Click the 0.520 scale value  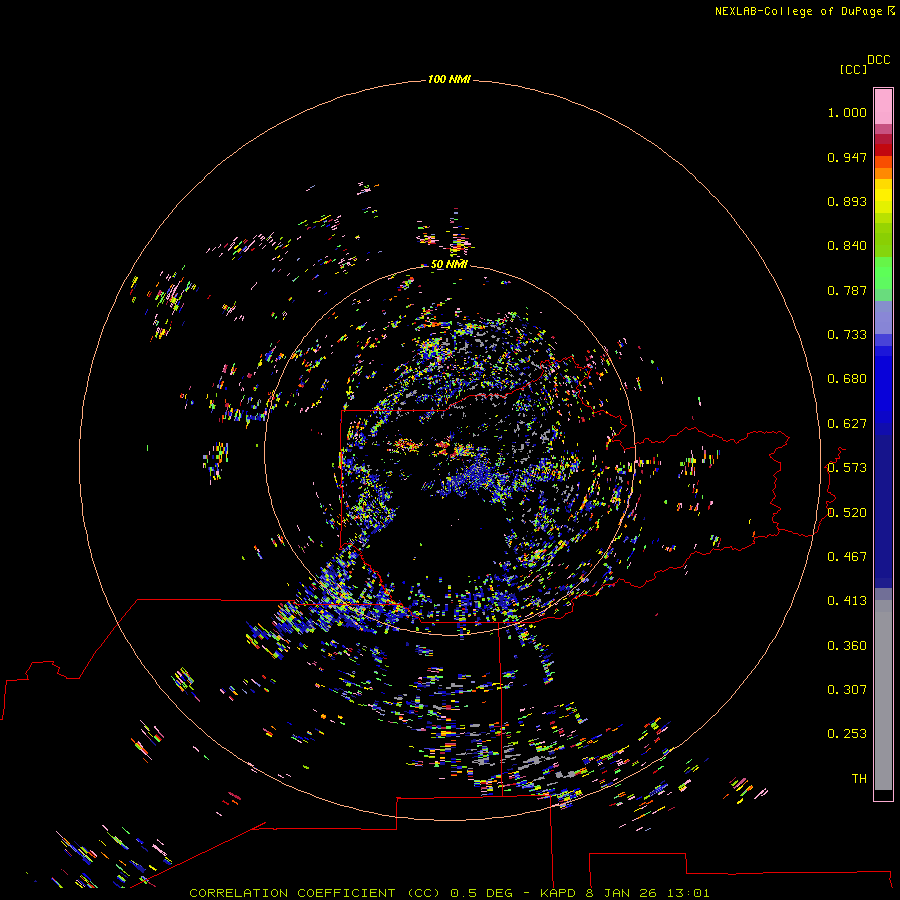click(x=847, y=513)
